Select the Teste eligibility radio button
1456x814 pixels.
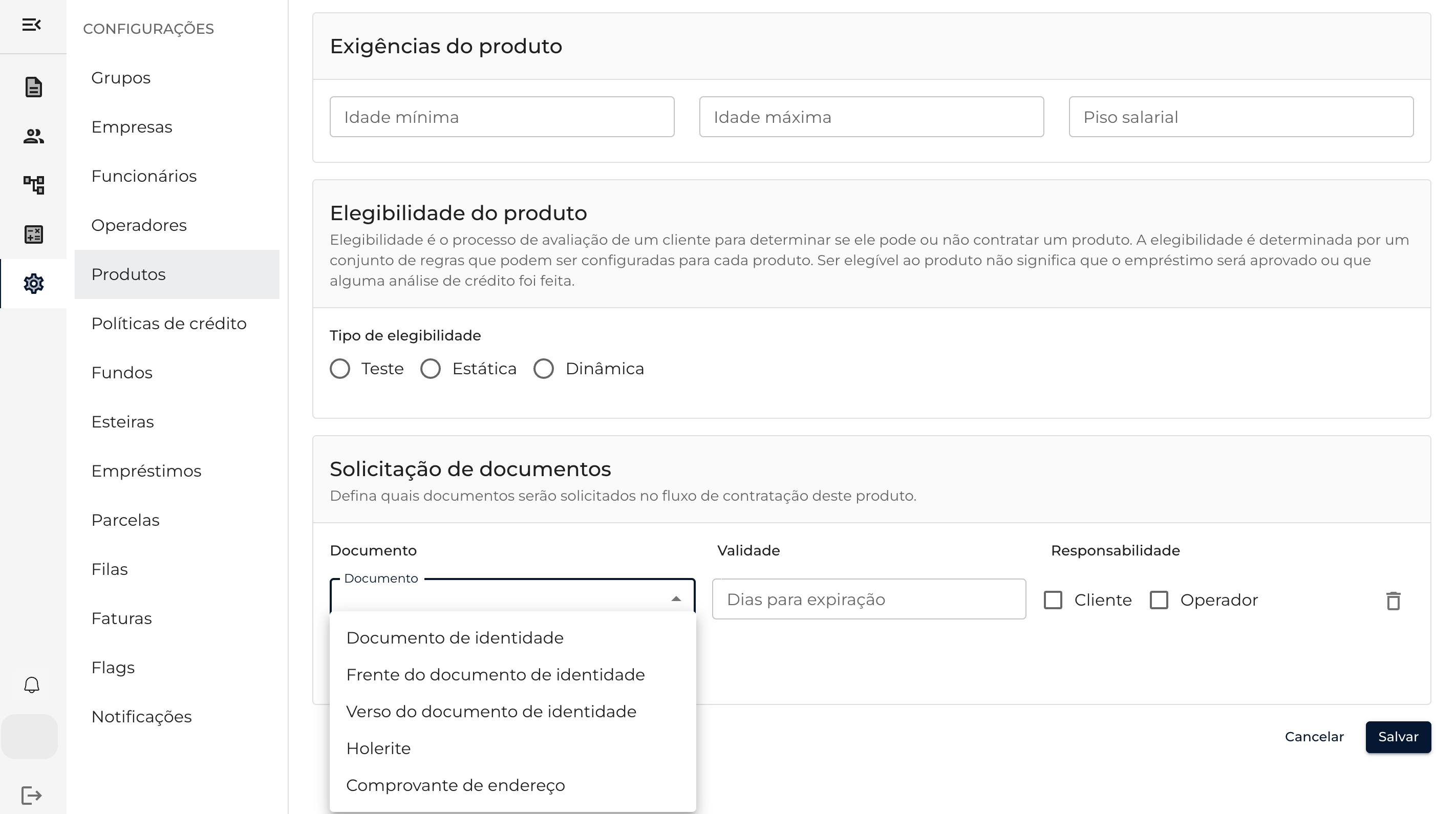coord(340,369)
